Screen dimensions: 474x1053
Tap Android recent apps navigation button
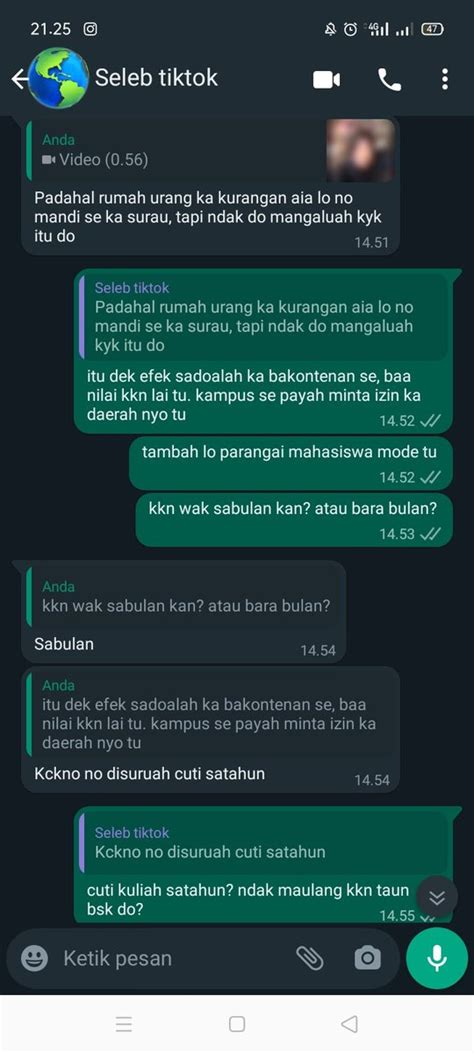(124, 1024)
